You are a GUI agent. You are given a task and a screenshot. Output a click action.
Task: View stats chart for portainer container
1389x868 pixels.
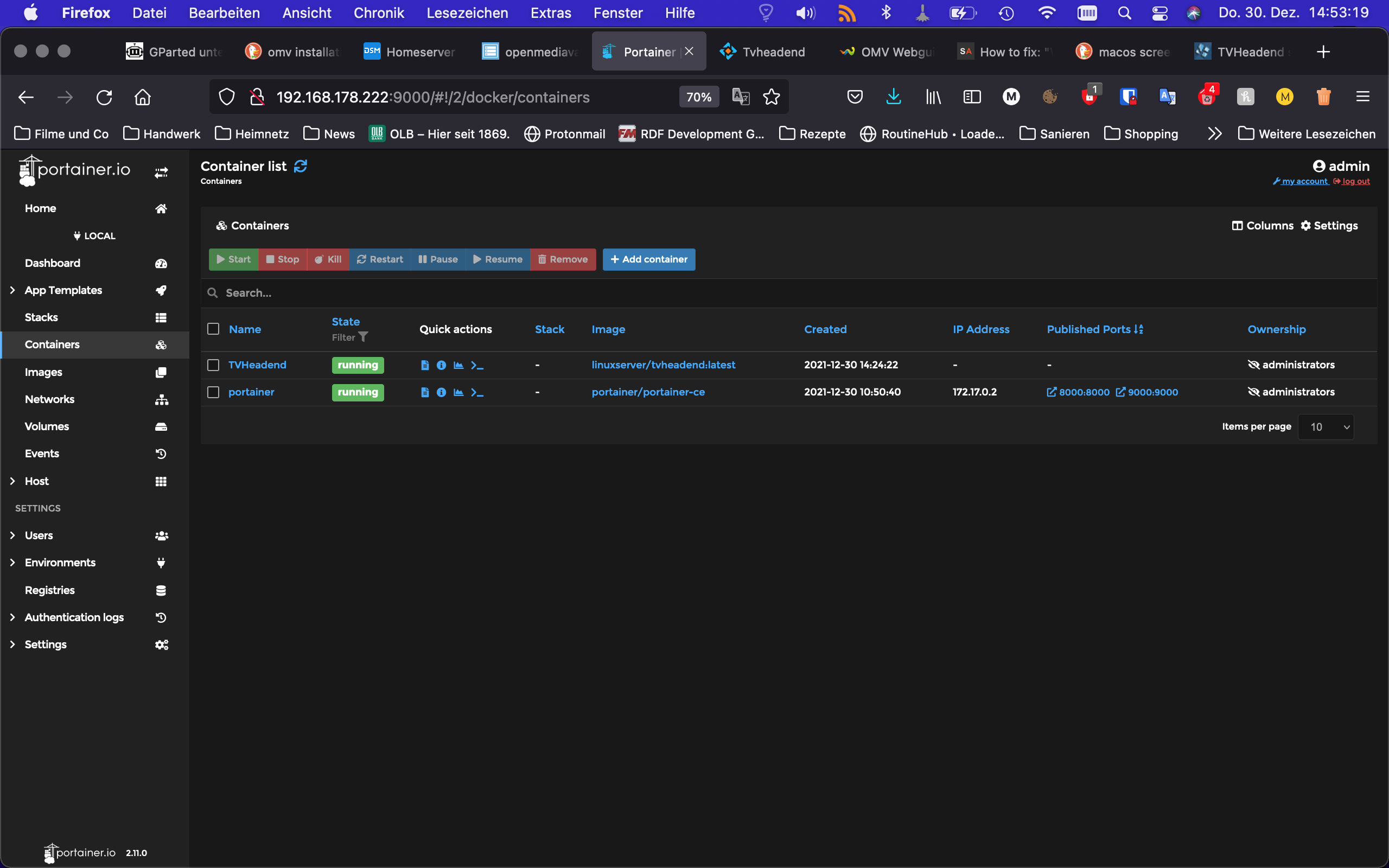click(x=458, y=392)
